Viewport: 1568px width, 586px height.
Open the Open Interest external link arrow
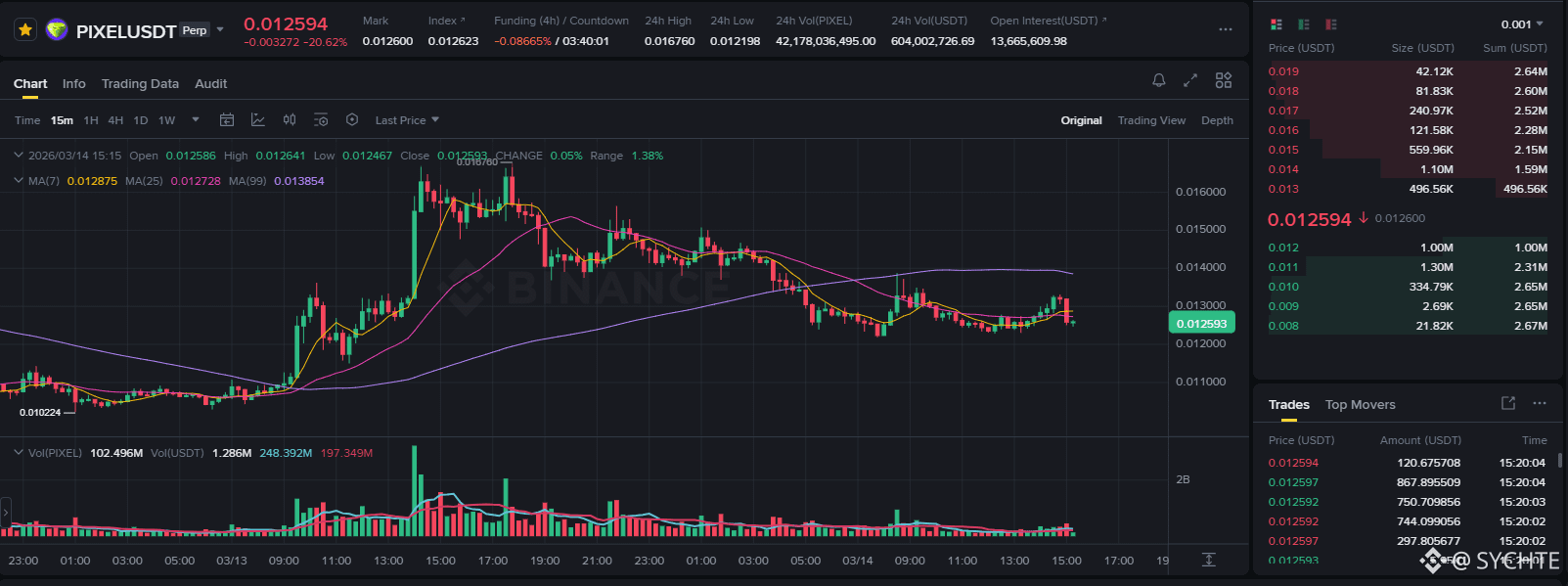(1103, 20)
